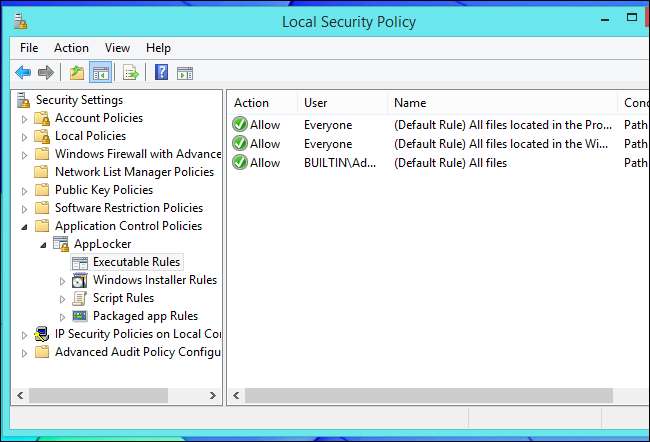
Task: Maximize the Local Security Policy window
Action: click(x=632, y=17)
